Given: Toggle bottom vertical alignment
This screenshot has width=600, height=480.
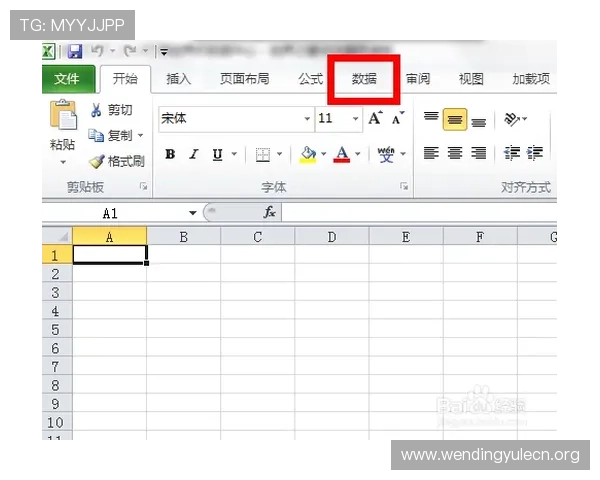Looking at the screenshot, I should [x=479, y=122].
